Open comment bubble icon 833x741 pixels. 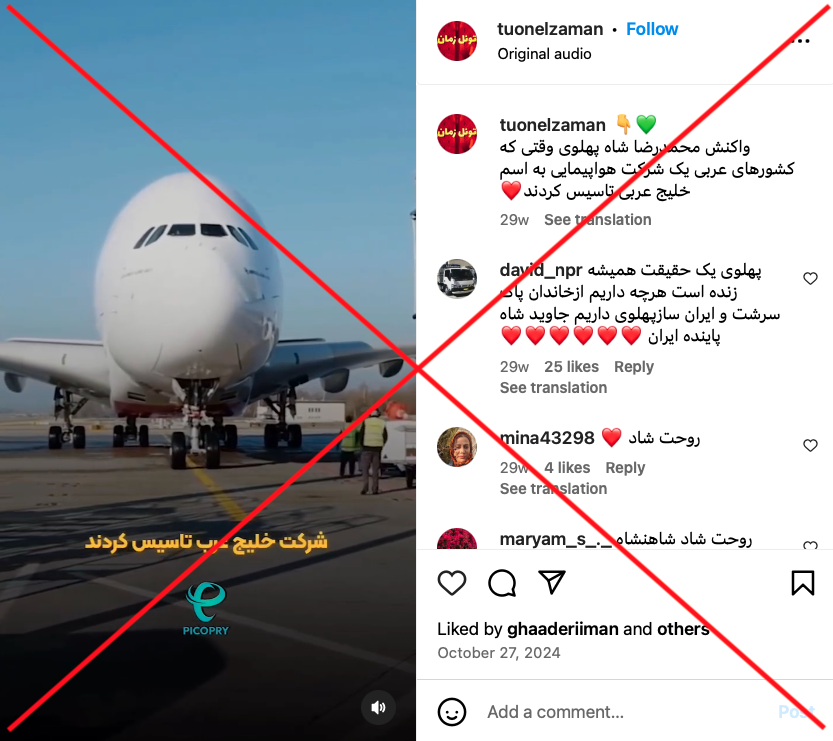pyautogui.click(x=502, y=583)
